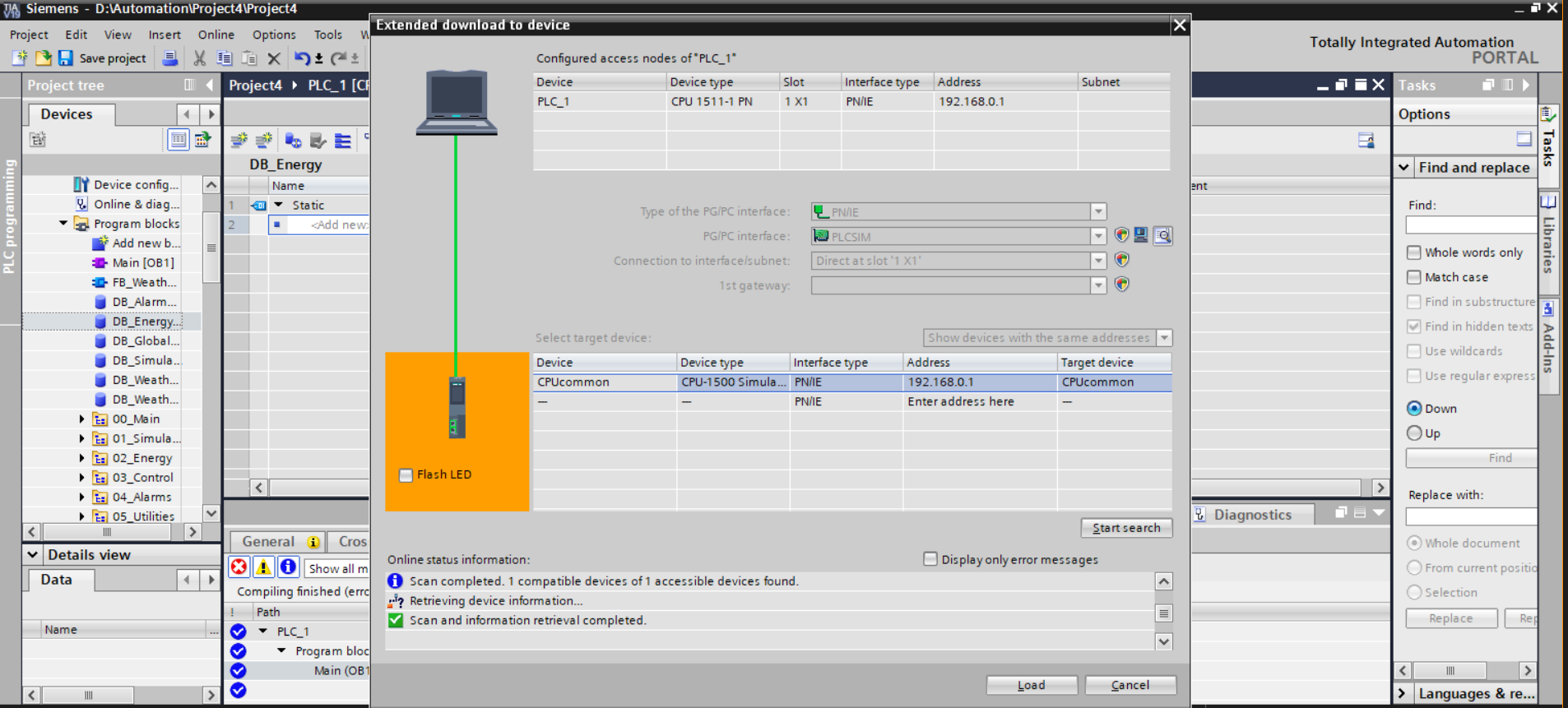Click the blue cylinder snapshot icon in DB editor
Image resolution: width=1568 pixels, height=708 pixels.
click(x=293, y=141)
